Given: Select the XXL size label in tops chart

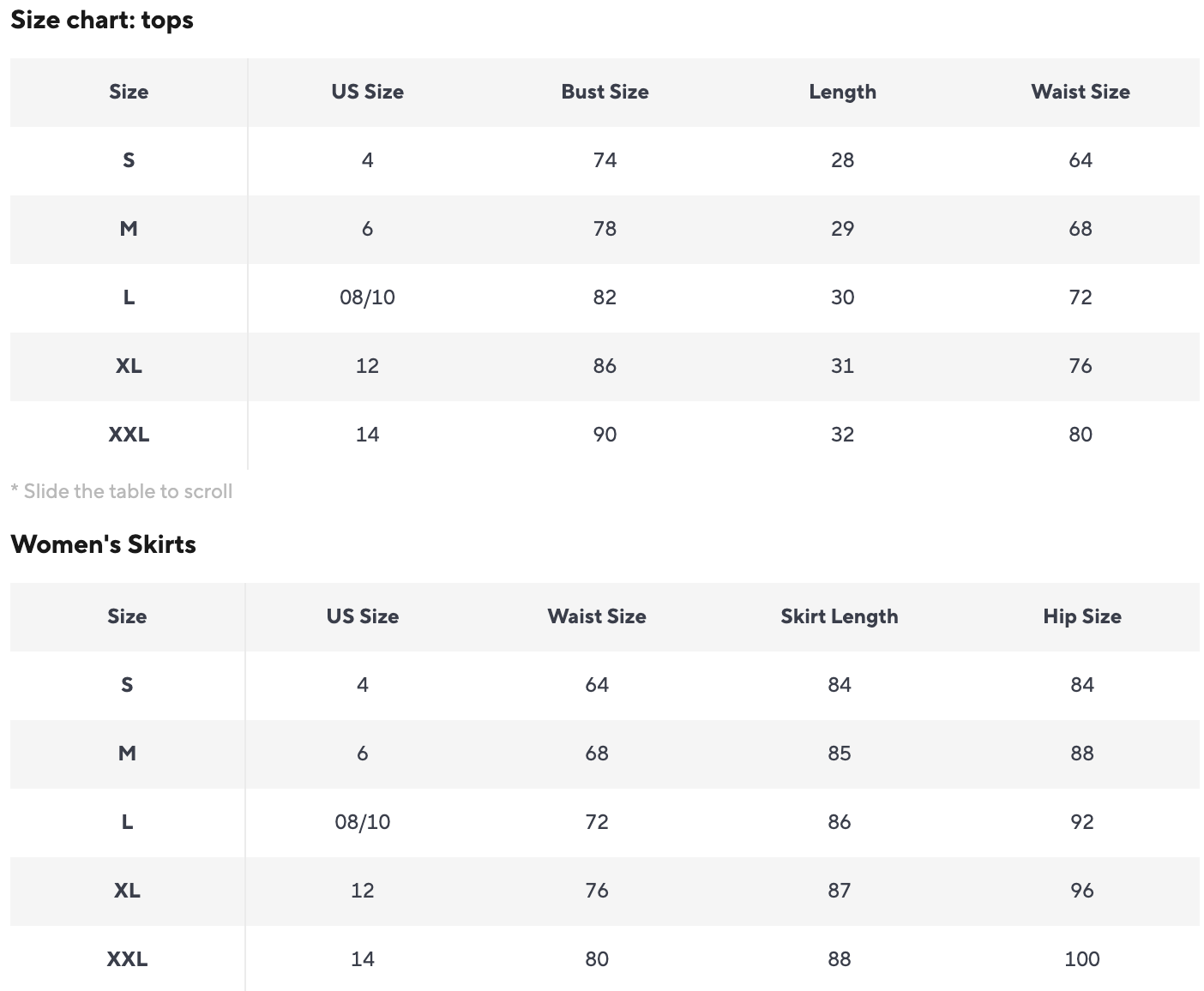Looking at the screenshot, I should (x=129, y=435).
